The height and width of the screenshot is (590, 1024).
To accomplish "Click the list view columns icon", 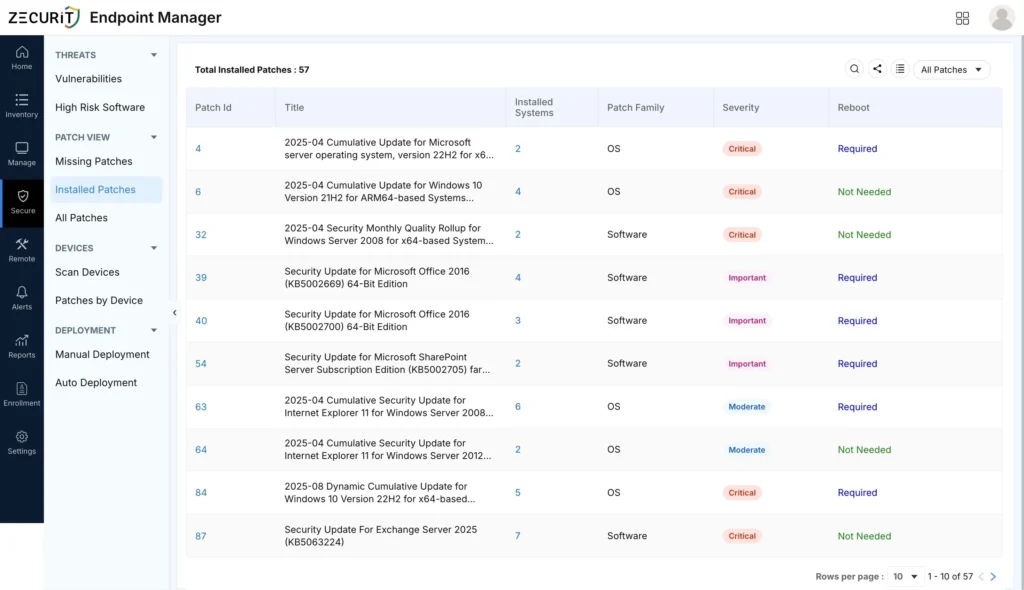I will (x=900, y=69).
